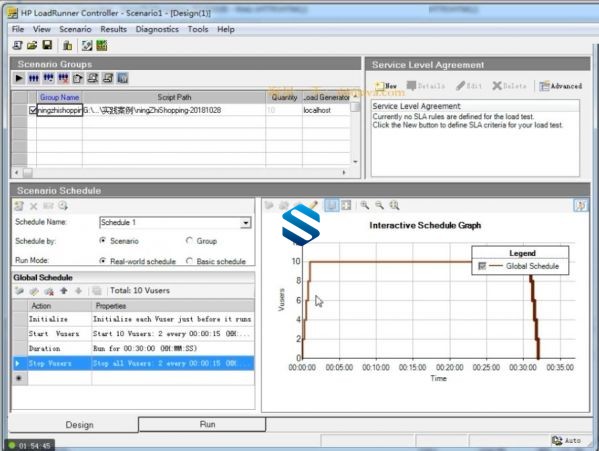The image size is (599, 451).
Task: Open Virtual Users via three-figures icon
Action: point(34,79)
